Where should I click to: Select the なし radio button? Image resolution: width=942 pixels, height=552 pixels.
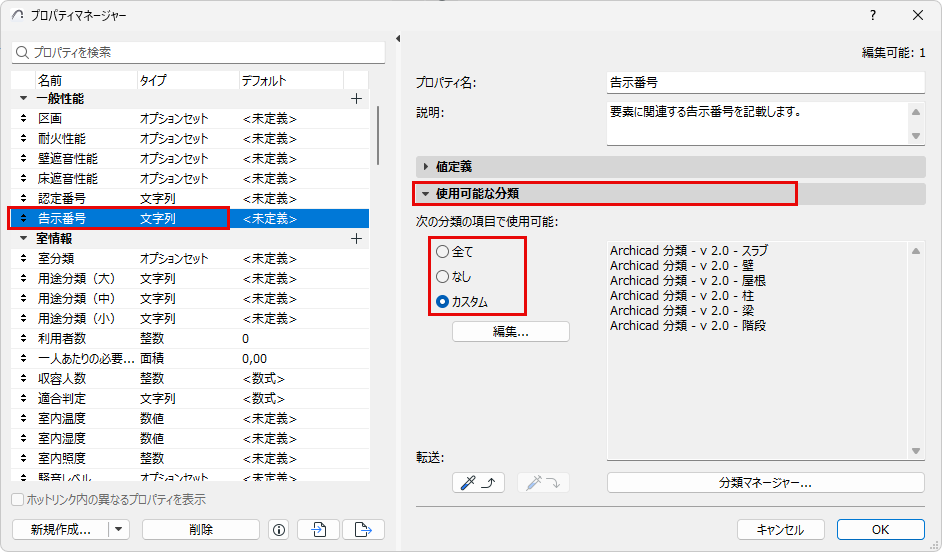pos(443,276)
